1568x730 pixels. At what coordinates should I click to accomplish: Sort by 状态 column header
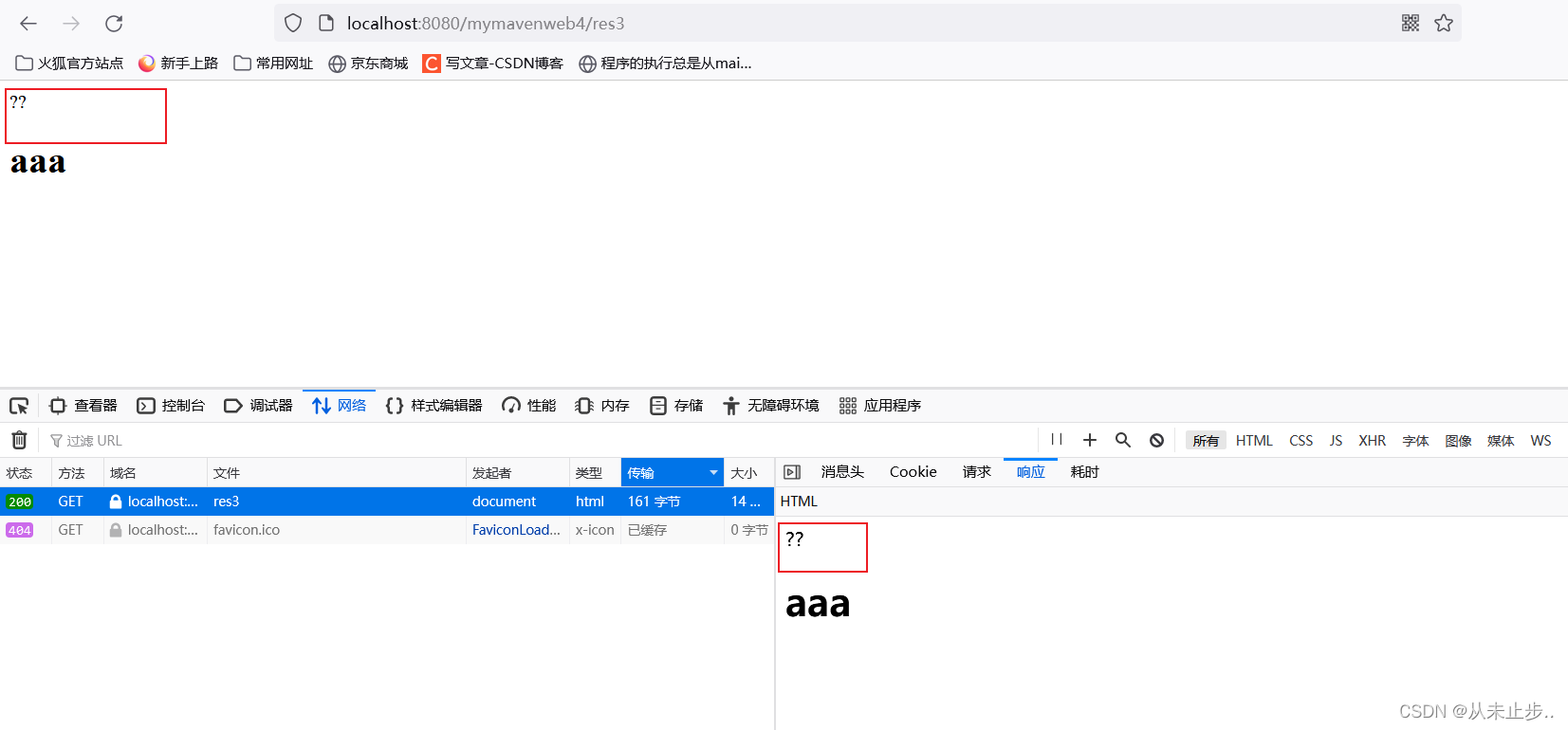pos(26,473)
